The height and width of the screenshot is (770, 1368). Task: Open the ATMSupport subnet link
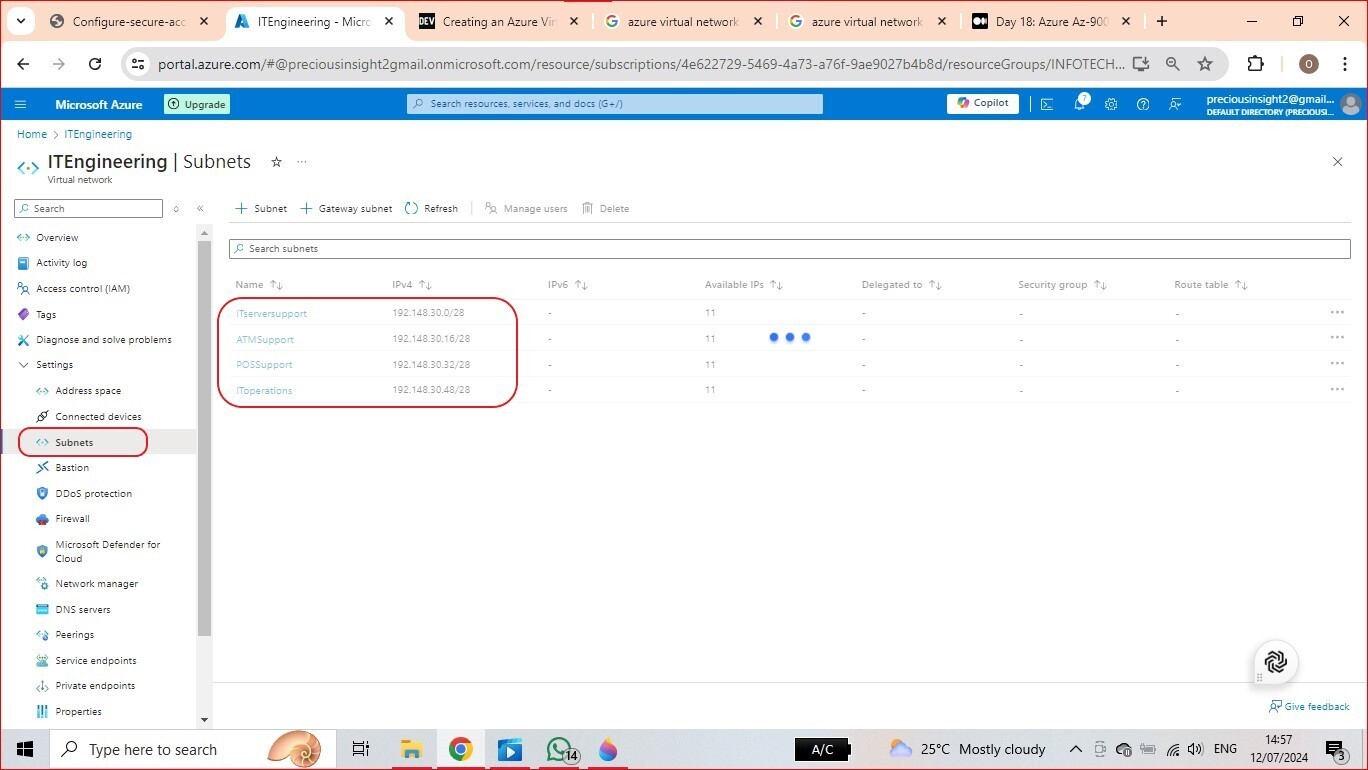(265, 339)
